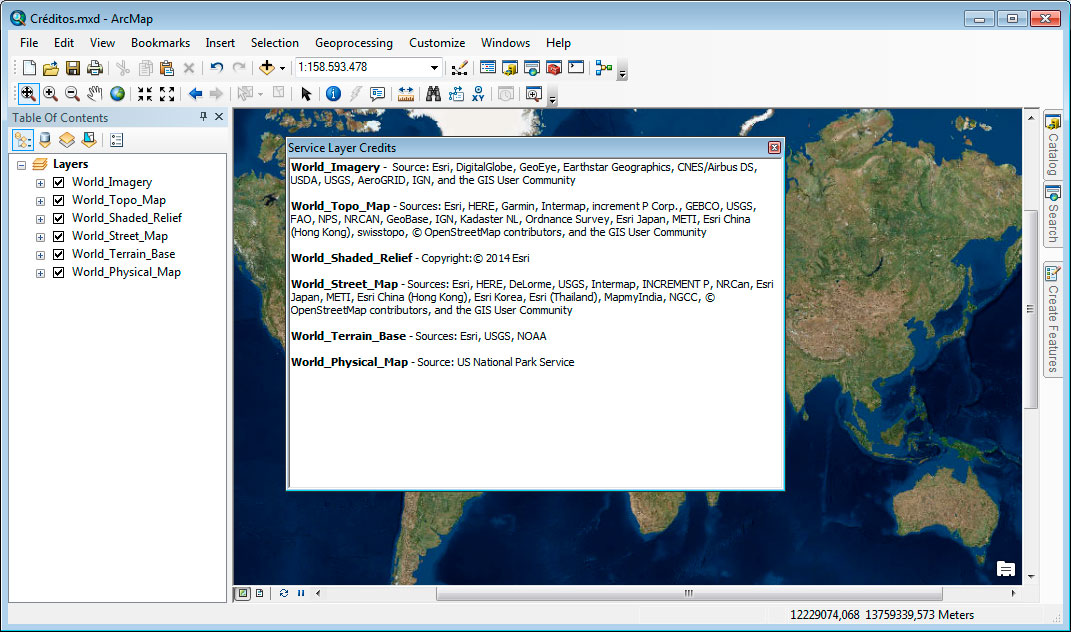This screenshot has height=632, width=1071.
Task: Open the Table Of Contents window icon
Action: 488,68
